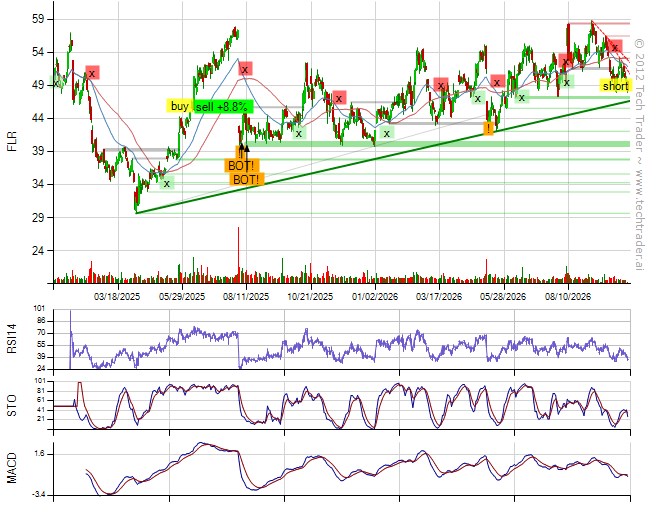
Task: Select the 05/28/2026 date label
Action: point(503,297)
